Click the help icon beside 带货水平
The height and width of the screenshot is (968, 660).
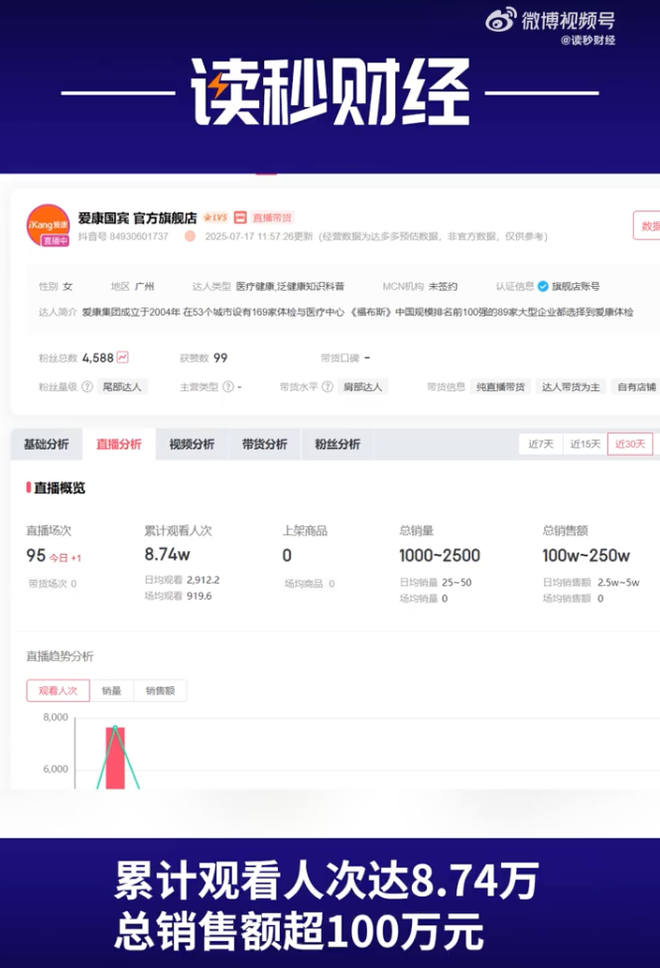[x=328, y=386]
